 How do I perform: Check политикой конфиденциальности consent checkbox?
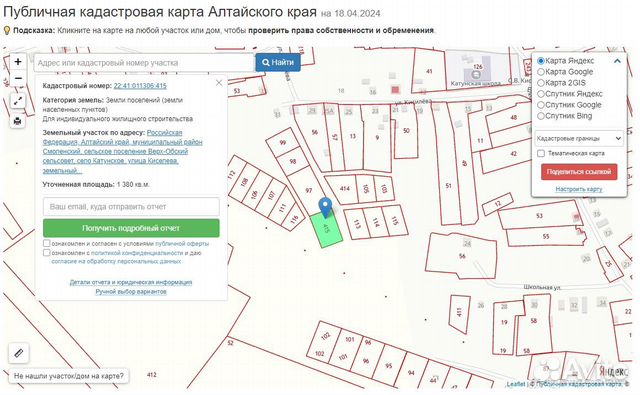click(x=47, y=253)
